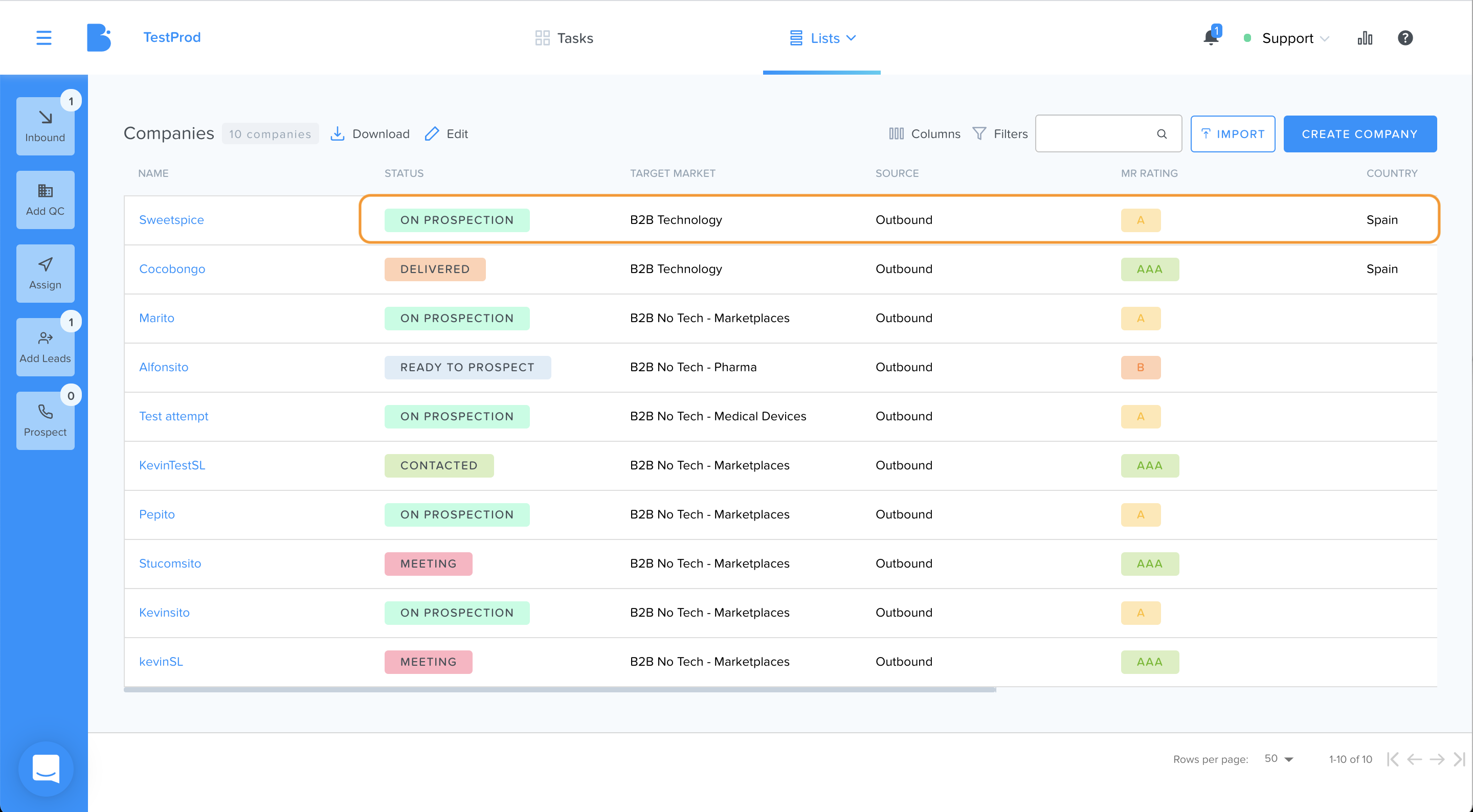Image resolution: width=1473 pixels, height=812 pixels.
Task: Click the CREATE COMPANY button
Action: [x=1360, y=134]
